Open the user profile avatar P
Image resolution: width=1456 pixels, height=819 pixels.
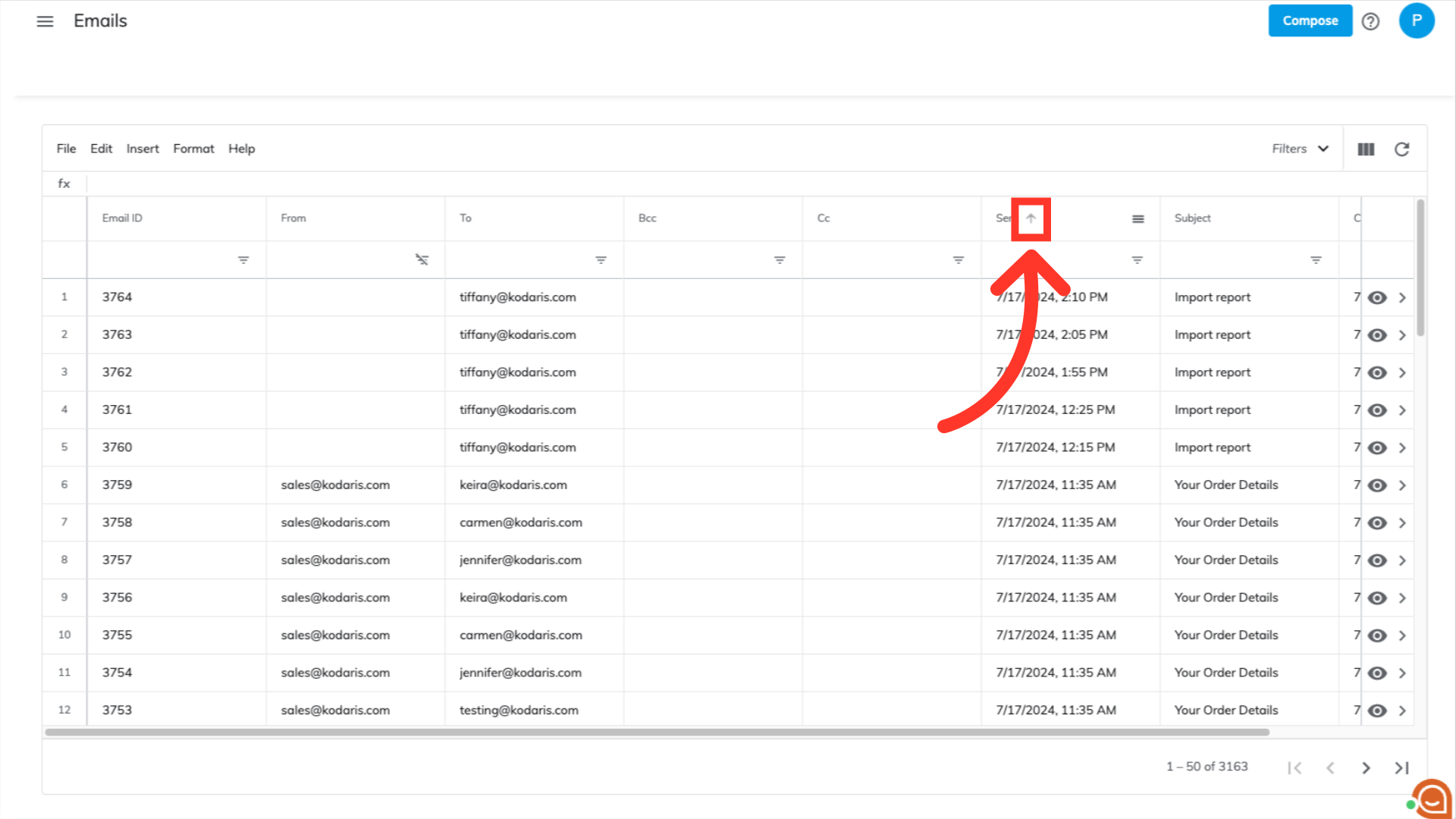click(x=1416, y=20)
